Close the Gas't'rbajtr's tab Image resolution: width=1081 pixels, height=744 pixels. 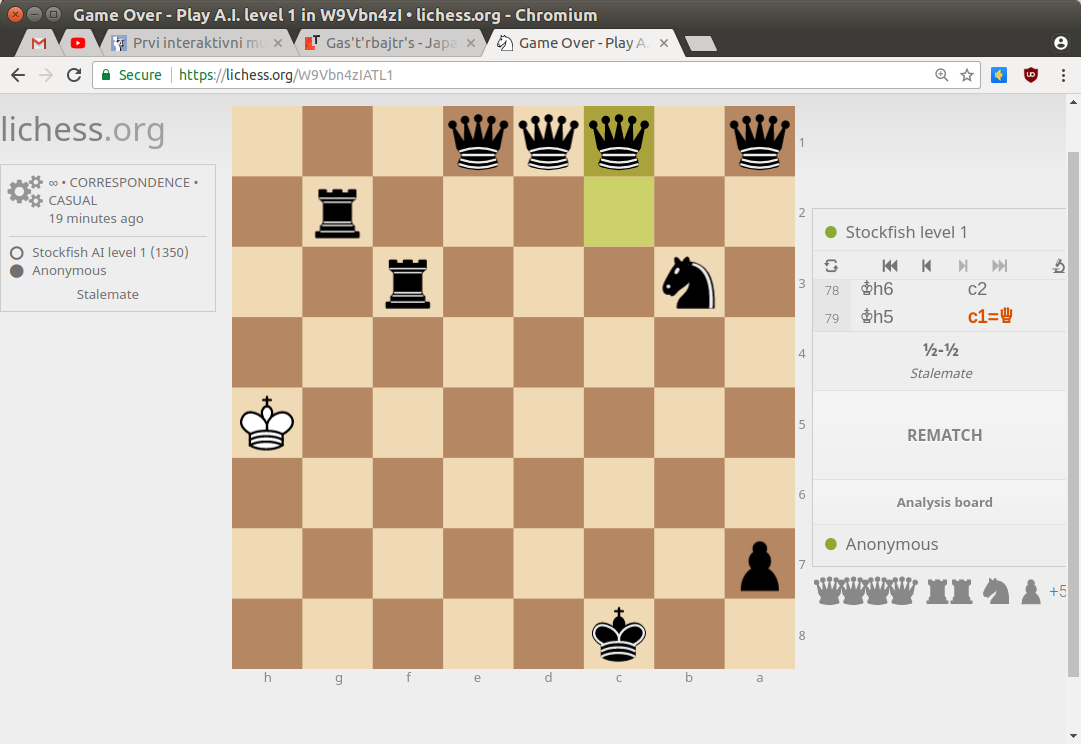(471, 43)
